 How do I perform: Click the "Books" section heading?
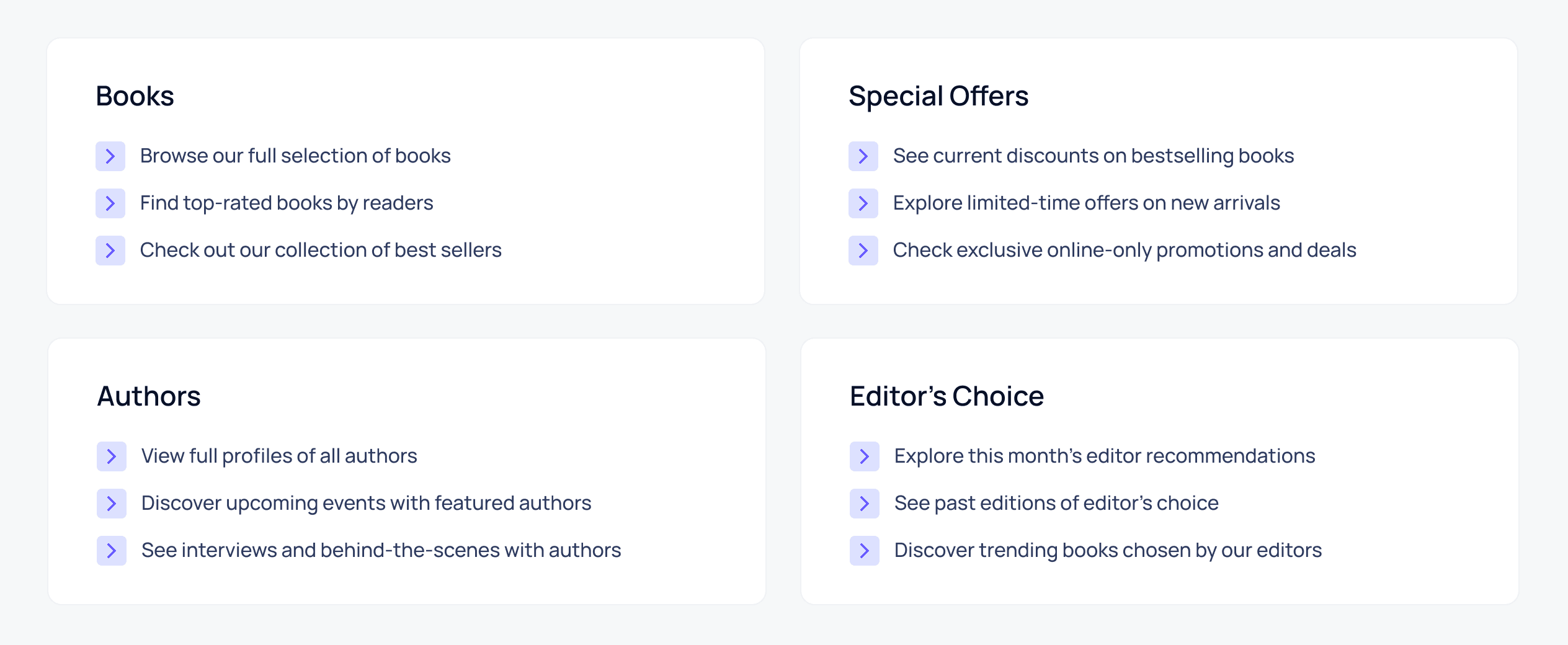[x=135, y=96]
